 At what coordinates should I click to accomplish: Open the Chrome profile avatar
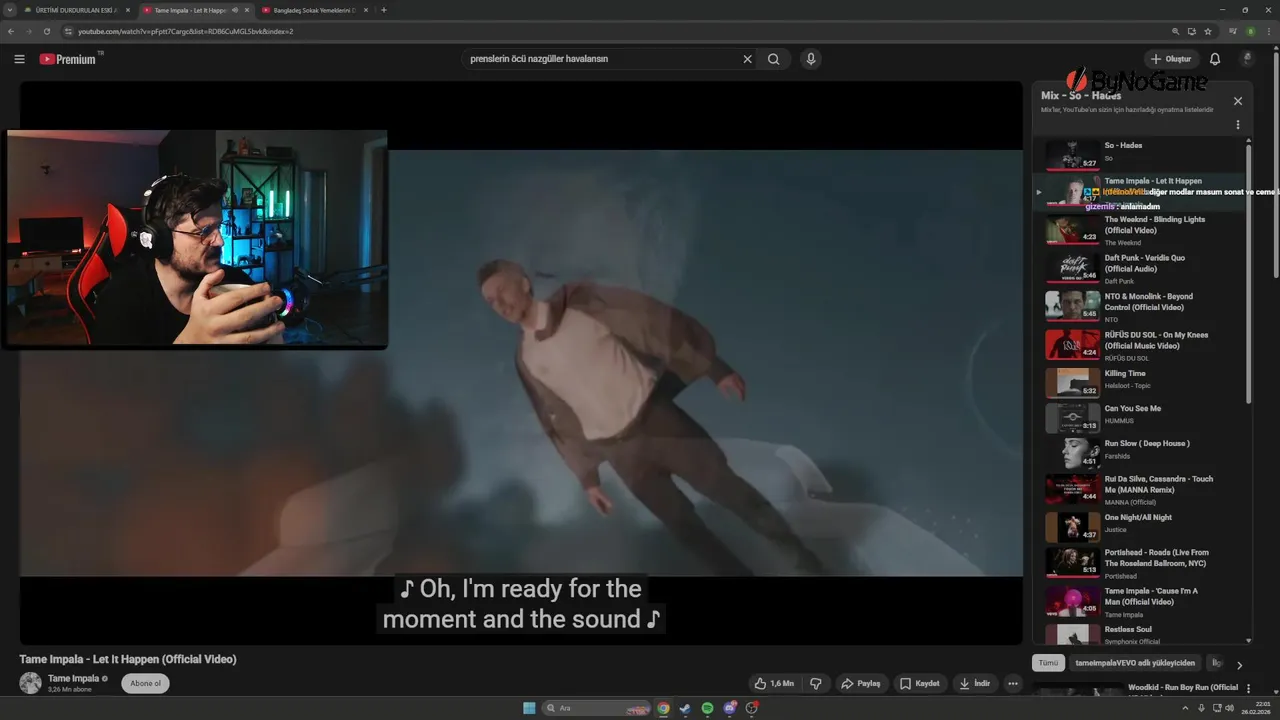click(x=1250, y=31)
